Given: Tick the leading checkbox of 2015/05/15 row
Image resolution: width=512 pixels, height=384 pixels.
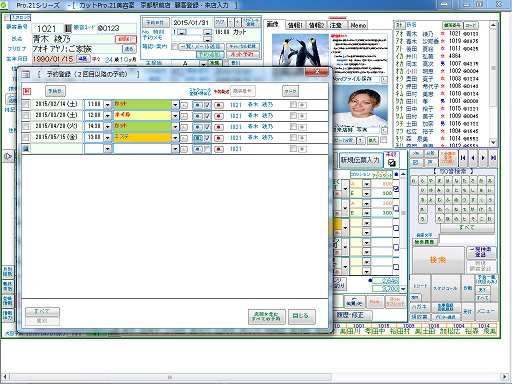Looking at the screenshot, I should pos(26,138).
